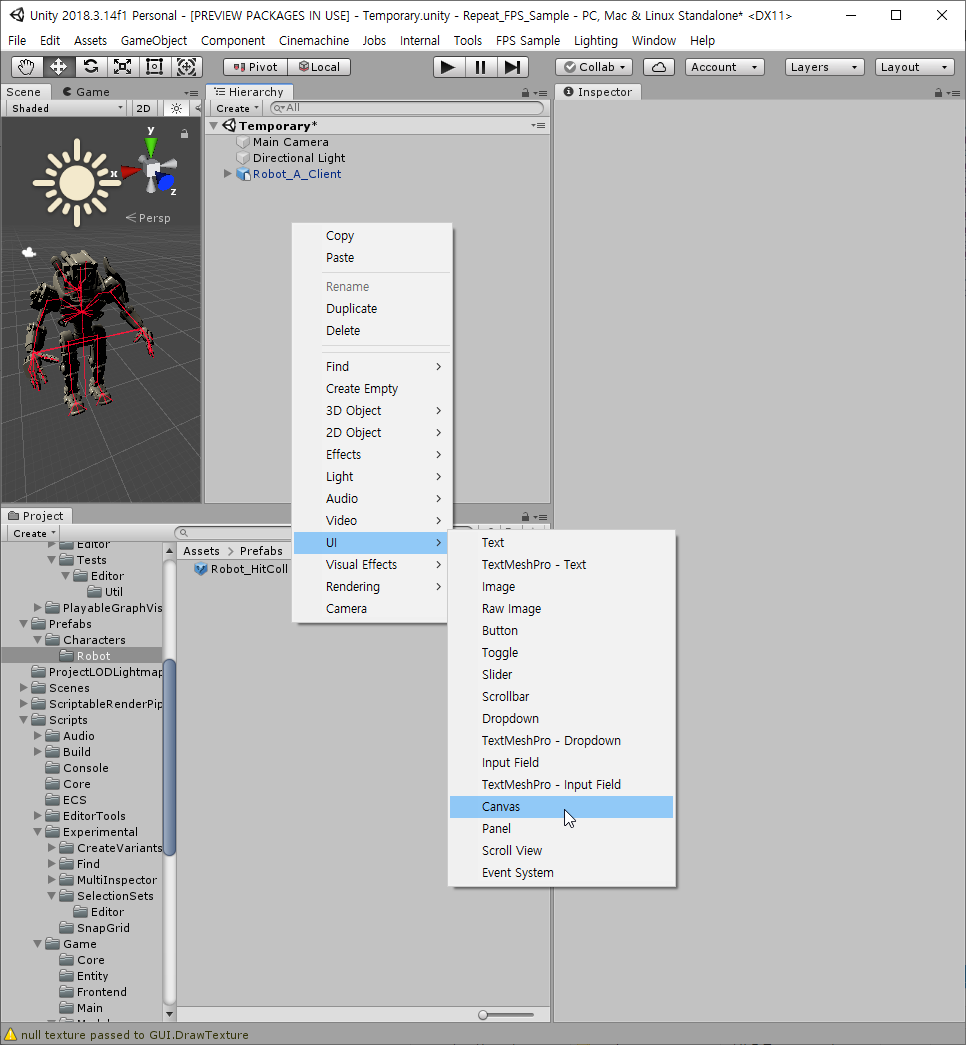
Task: Expand Robot_A_Client in Hierarchy
Action: [227, 174]
